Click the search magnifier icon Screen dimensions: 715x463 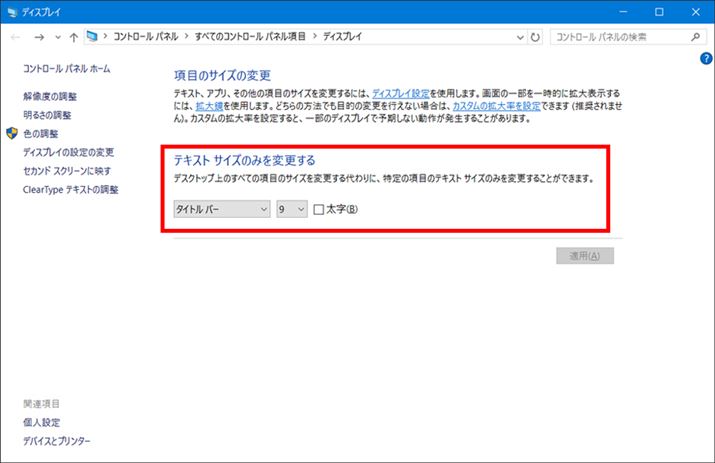point(695,37)
